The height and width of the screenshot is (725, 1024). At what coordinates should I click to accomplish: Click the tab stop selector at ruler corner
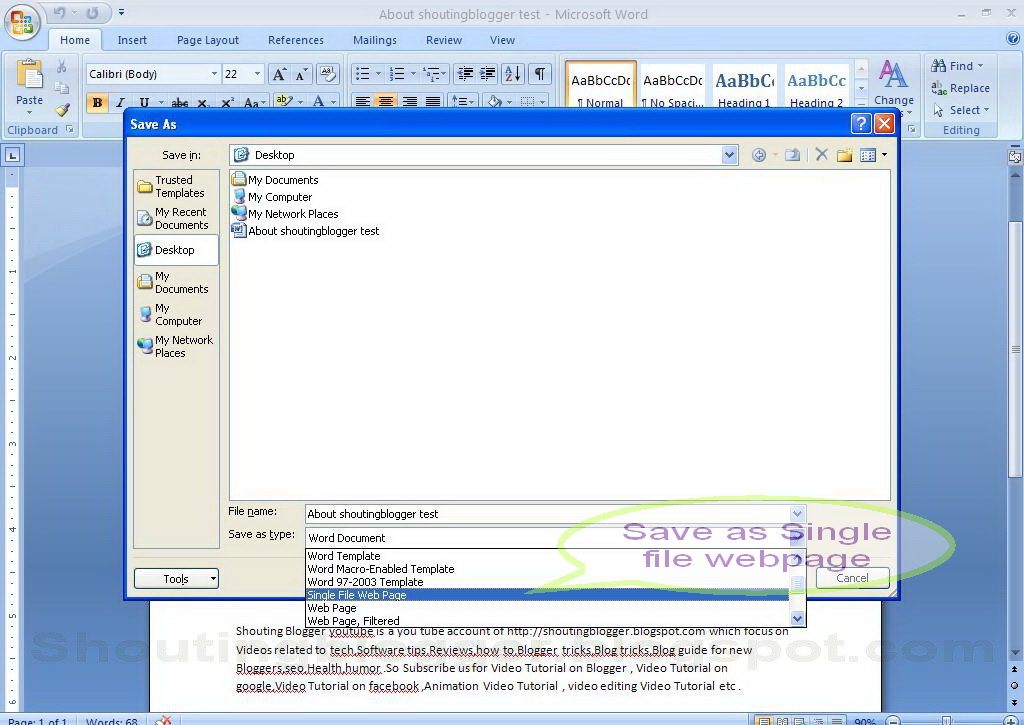pyautogui.click(x=12, y=155)
